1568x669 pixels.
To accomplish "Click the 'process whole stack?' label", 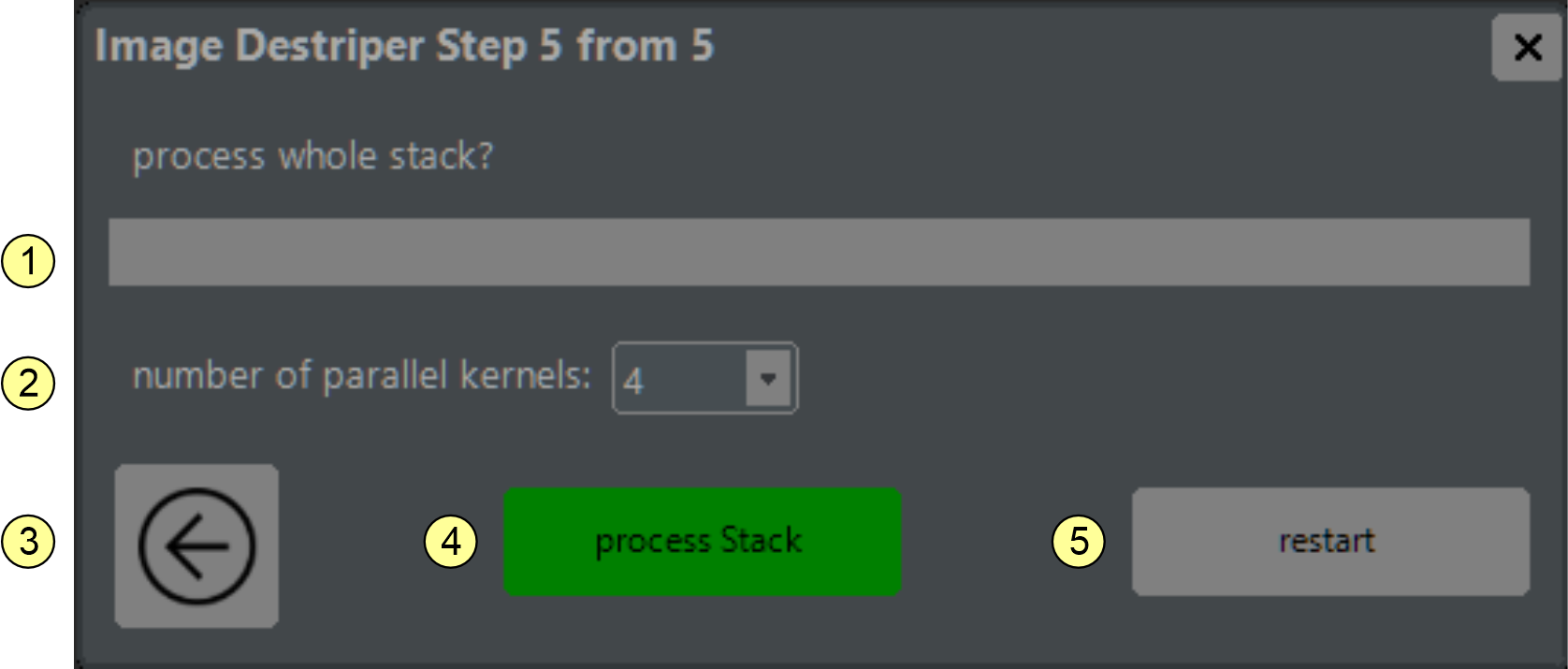I will coord(312,156).
